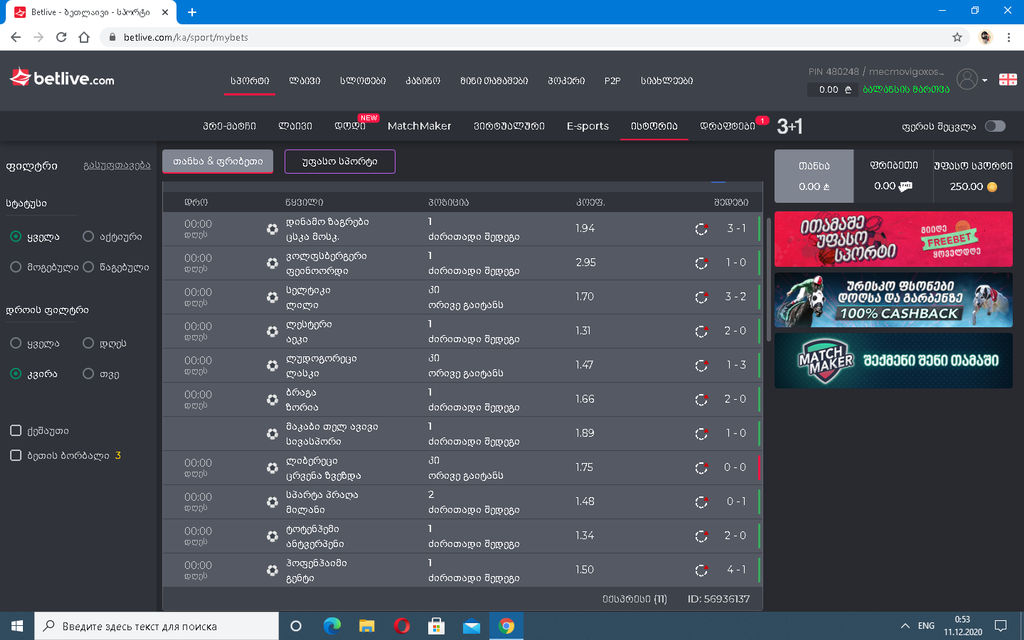Select the status filter 'ყველა' radio

click(x=16, y=236)
